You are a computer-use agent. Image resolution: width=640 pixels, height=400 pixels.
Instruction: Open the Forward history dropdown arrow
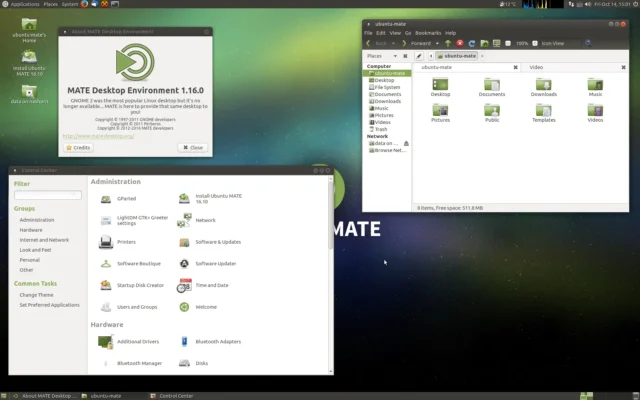coord(437,43)
